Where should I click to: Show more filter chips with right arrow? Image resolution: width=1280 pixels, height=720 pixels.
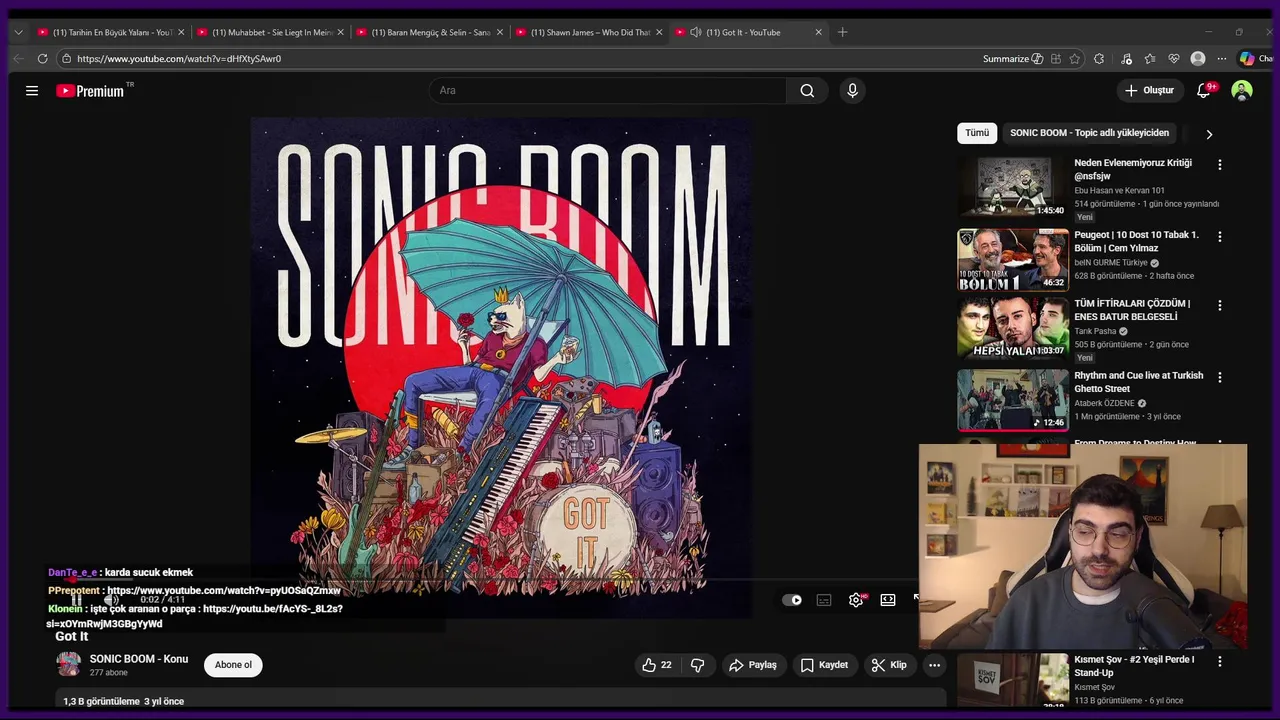click(x=1209, y=134)
